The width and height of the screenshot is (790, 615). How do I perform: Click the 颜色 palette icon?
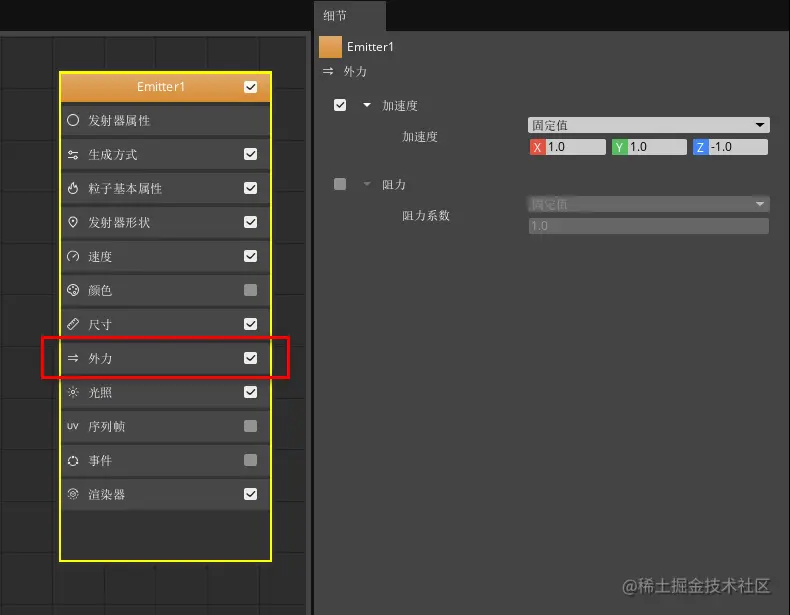point(73,290)
